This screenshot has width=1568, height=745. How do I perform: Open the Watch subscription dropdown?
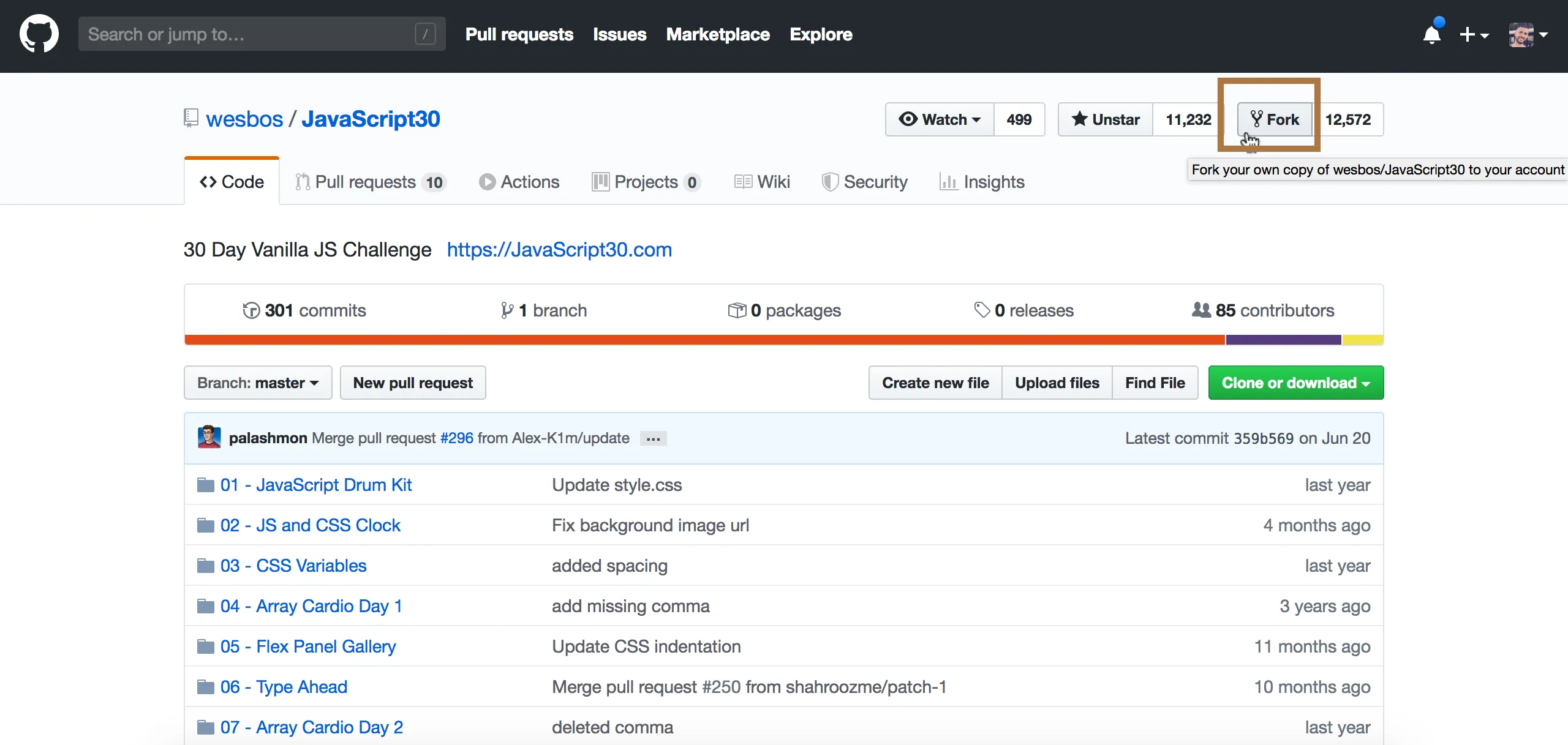(x=940, y=119)
